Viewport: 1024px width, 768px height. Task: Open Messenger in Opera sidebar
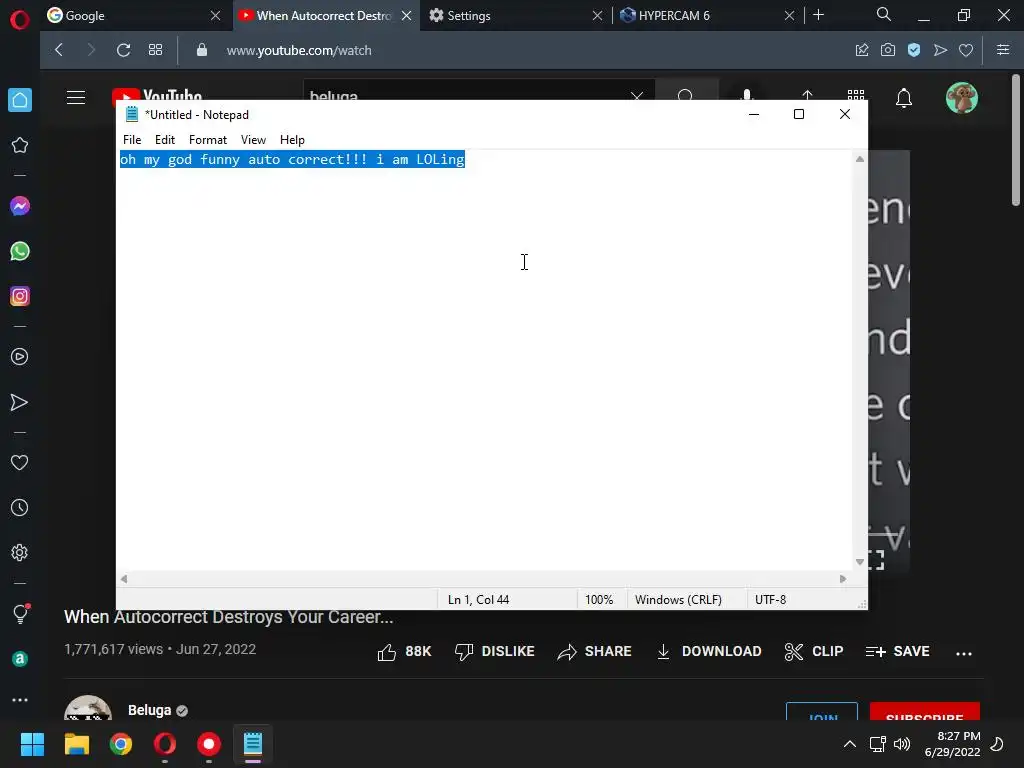click(20, 206)
